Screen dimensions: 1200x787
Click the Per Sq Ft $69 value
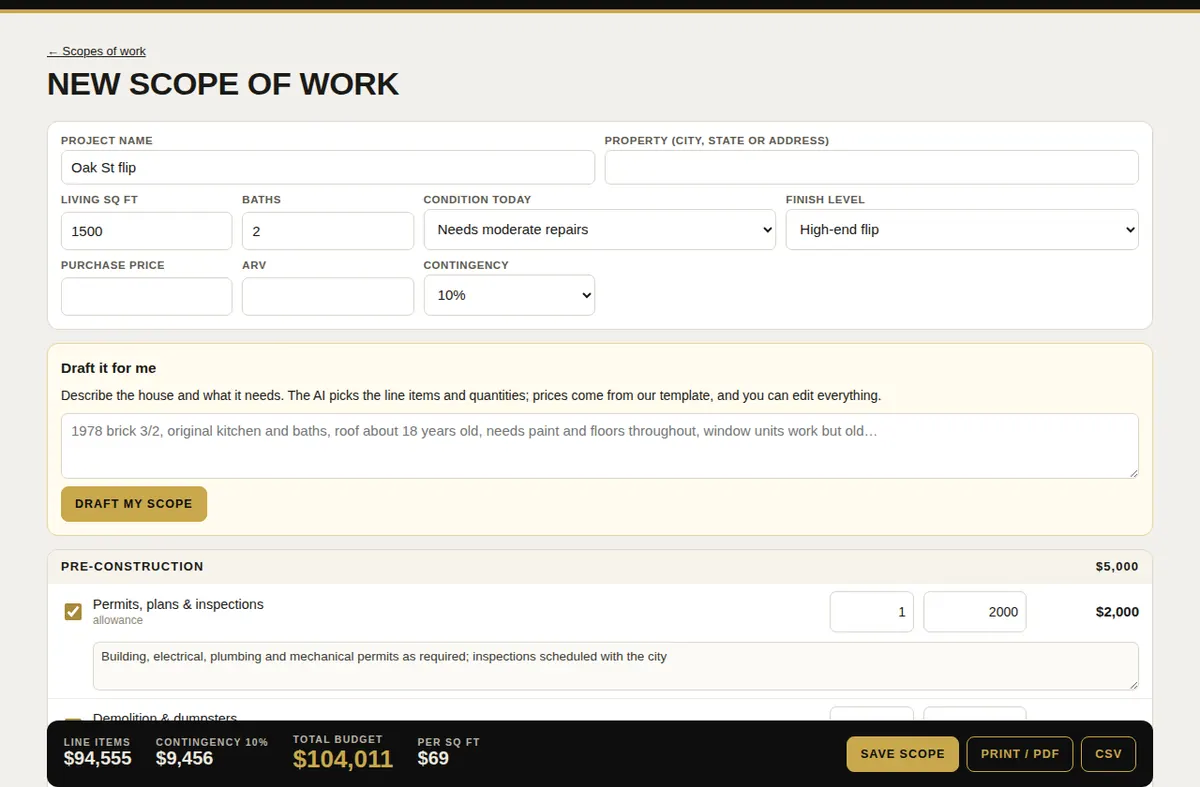[433, 758]
